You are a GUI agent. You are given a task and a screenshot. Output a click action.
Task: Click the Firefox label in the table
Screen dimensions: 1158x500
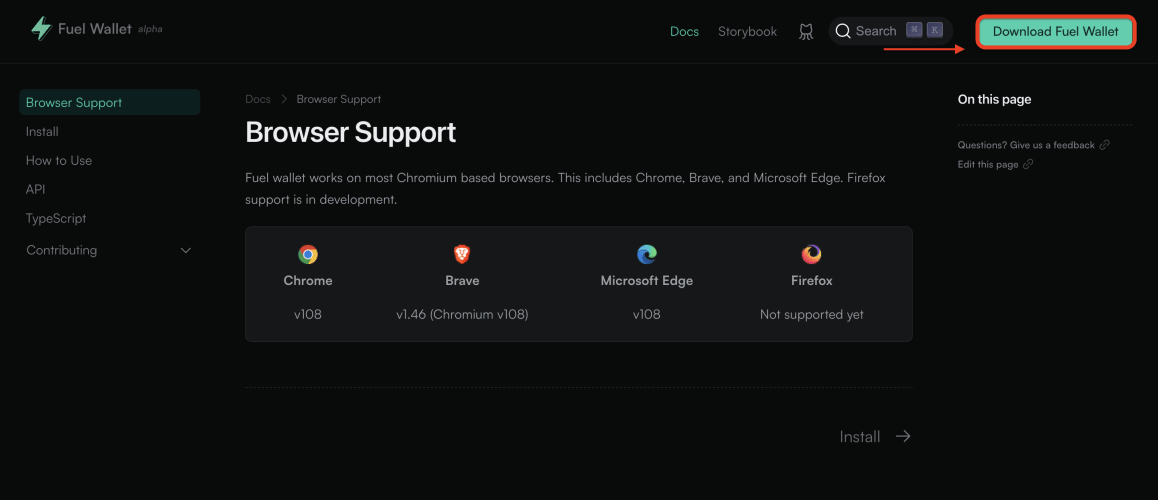click(x=812, y=281)
